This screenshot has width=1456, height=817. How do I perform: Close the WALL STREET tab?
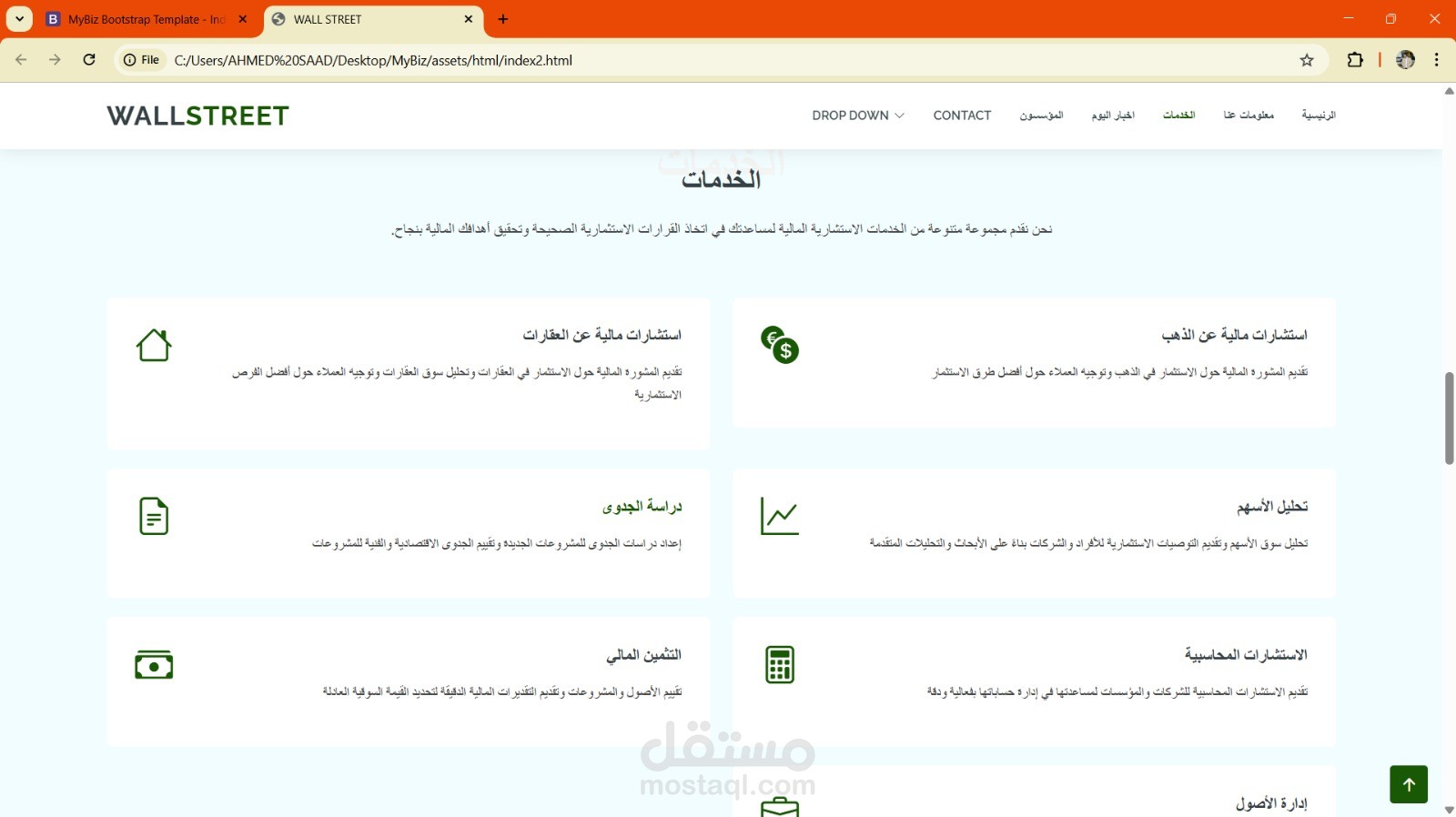pos(469,19)
